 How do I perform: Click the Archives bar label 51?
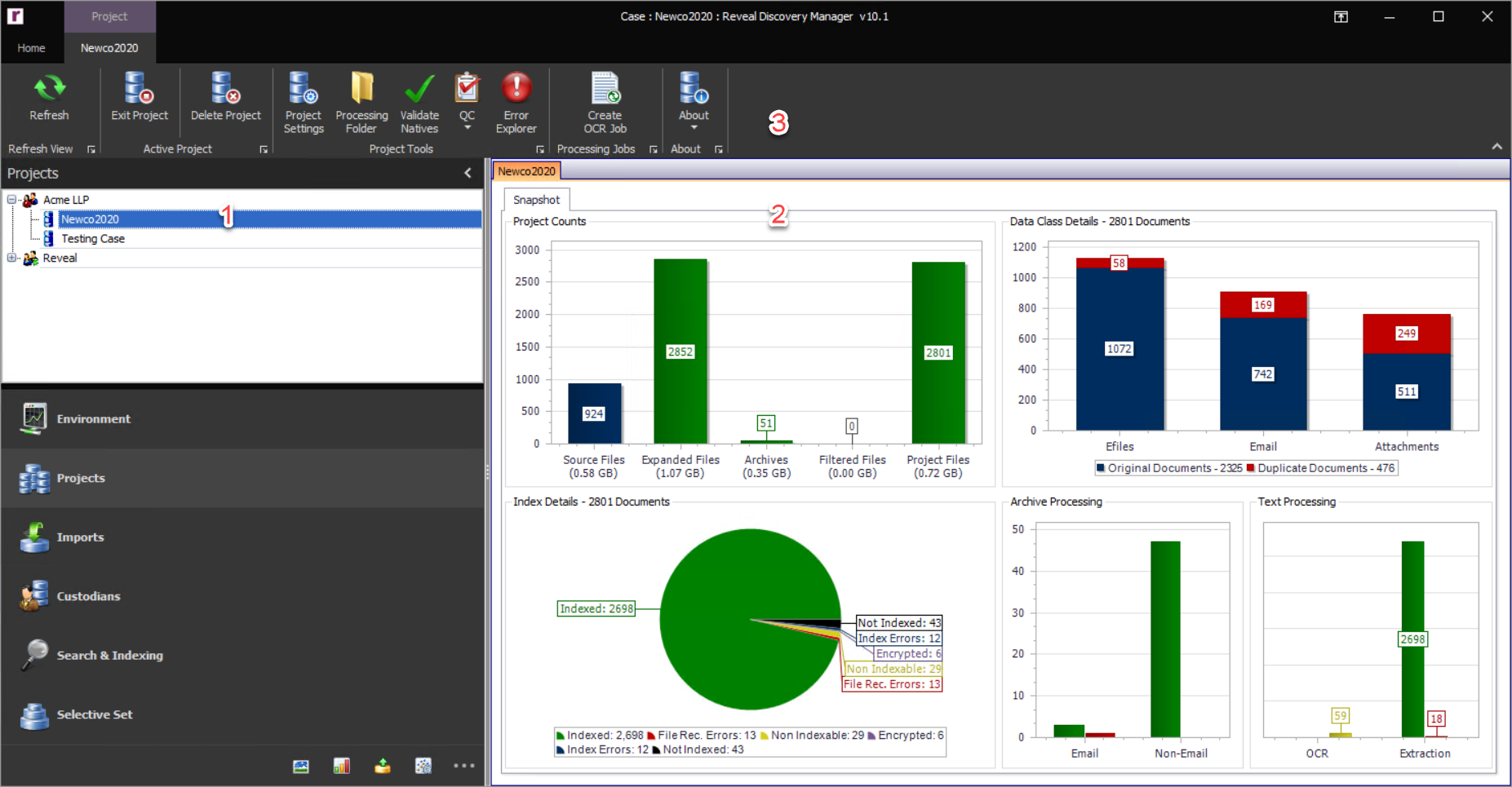click(765, 423)
